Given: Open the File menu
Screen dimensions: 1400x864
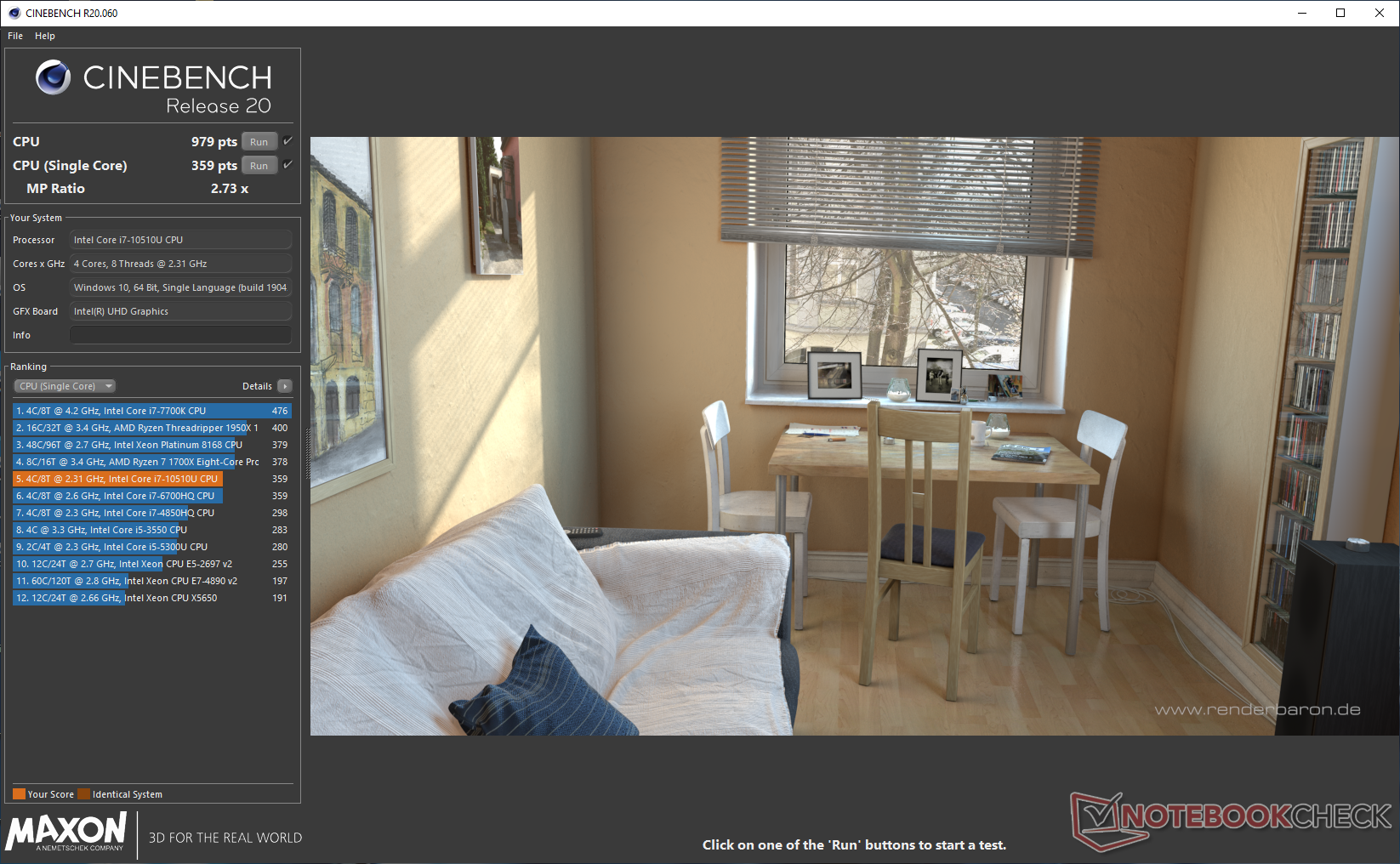Looking at the screenshot, I should pos(15,36).
